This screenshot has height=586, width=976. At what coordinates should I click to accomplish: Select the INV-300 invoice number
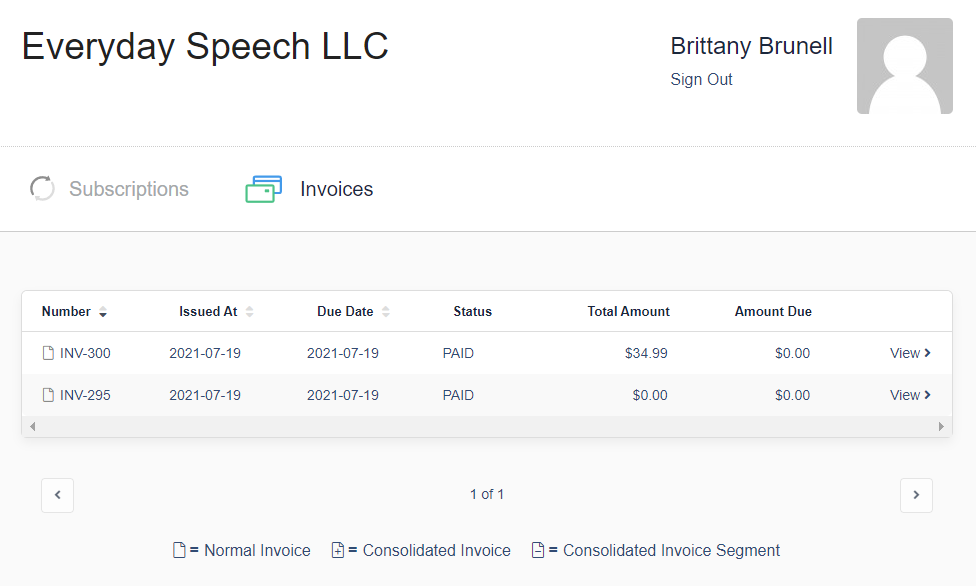coord(85,353)
